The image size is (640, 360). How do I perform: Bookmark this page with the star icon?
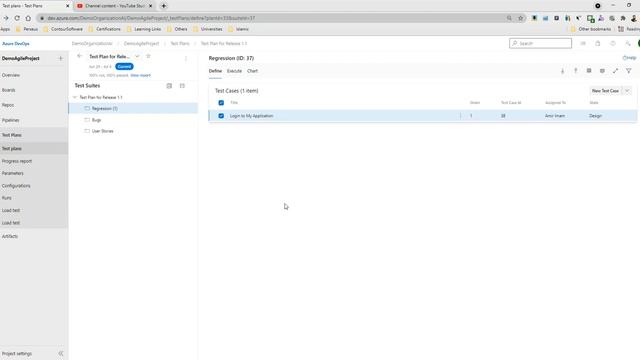pyautogui.click(x=520, y=18)
